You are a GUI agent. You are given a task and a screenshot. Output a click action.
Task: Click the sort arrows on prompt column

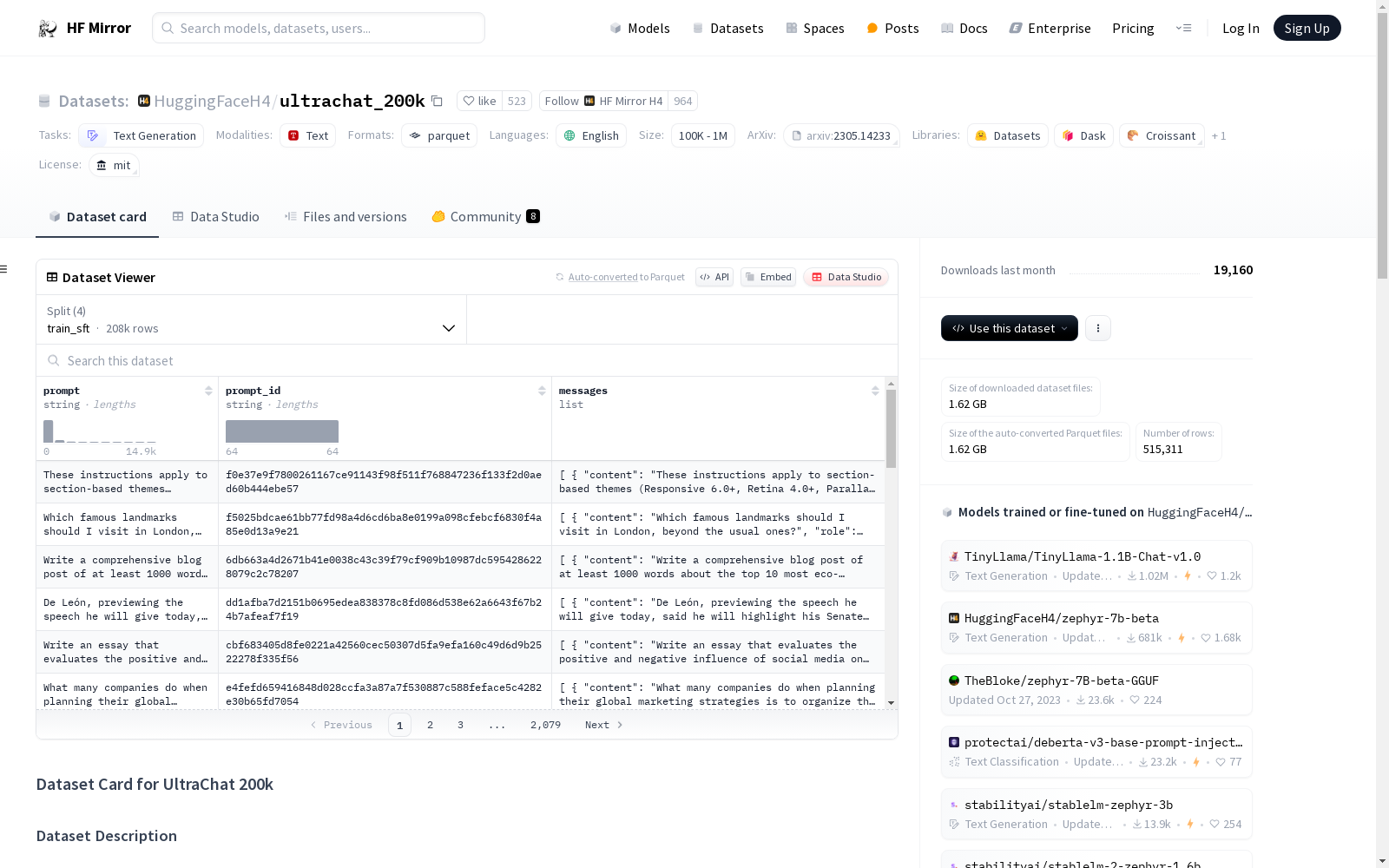tap(208, 391)
